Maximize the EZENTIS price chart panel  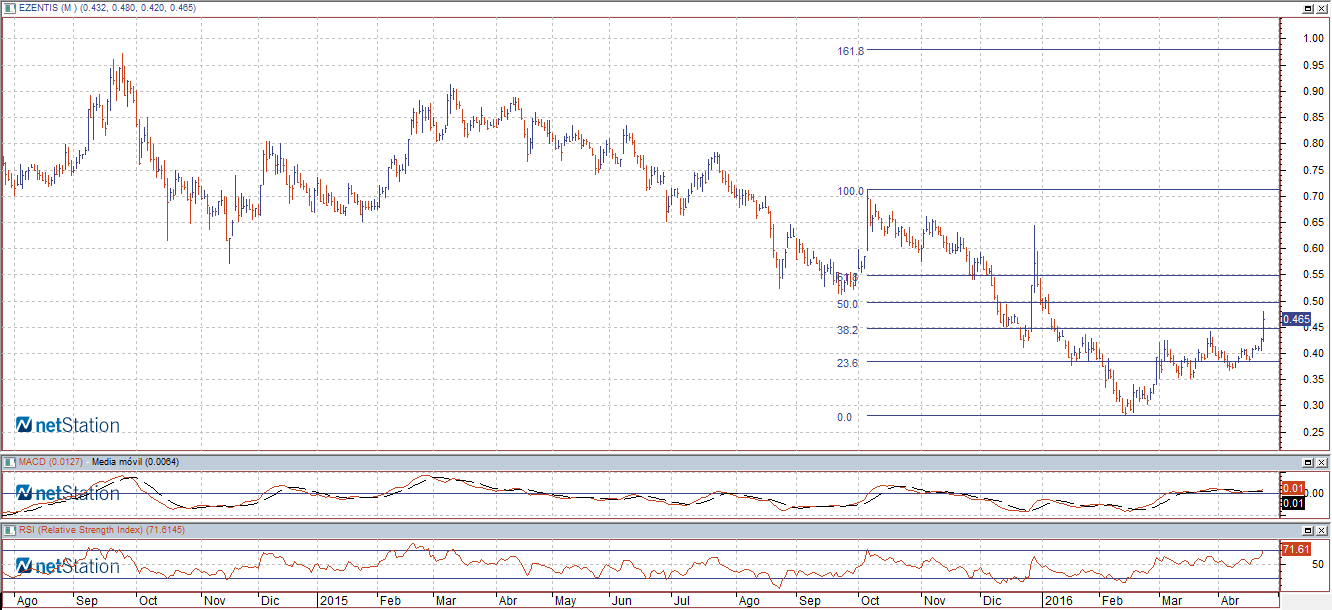click(1307, 8)
